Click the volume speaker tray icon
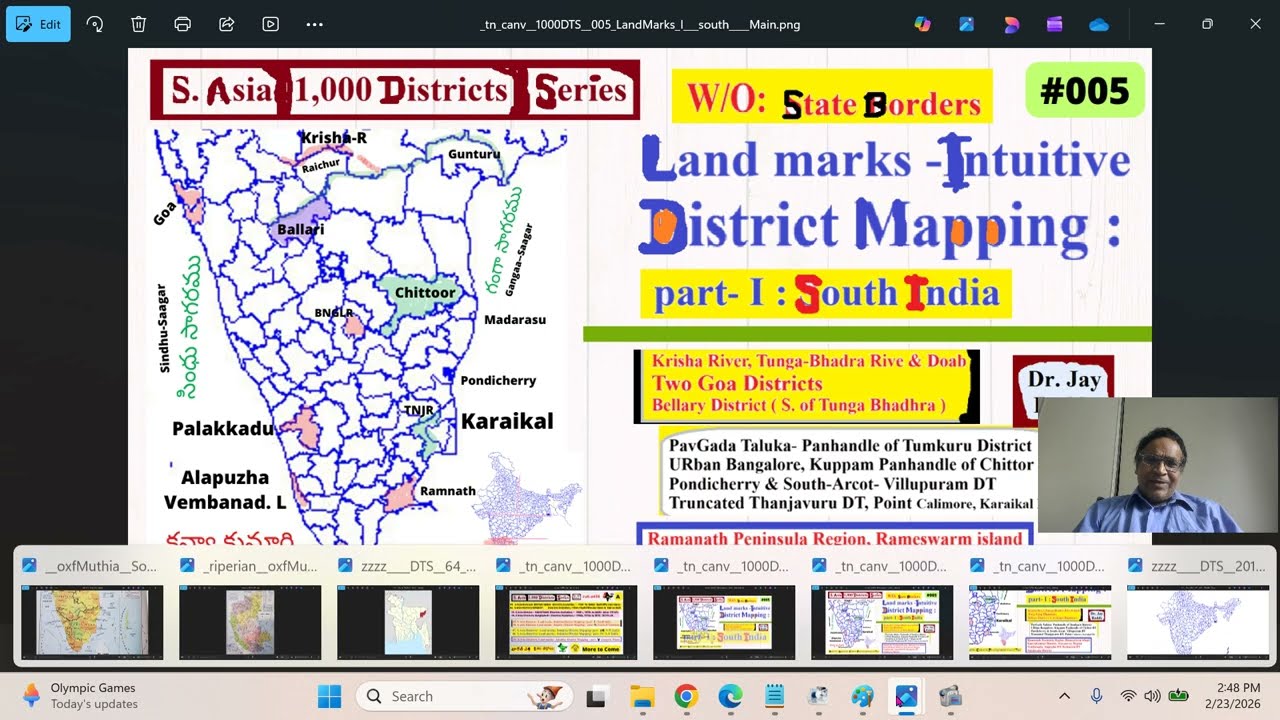 [x=1151, y=696]
